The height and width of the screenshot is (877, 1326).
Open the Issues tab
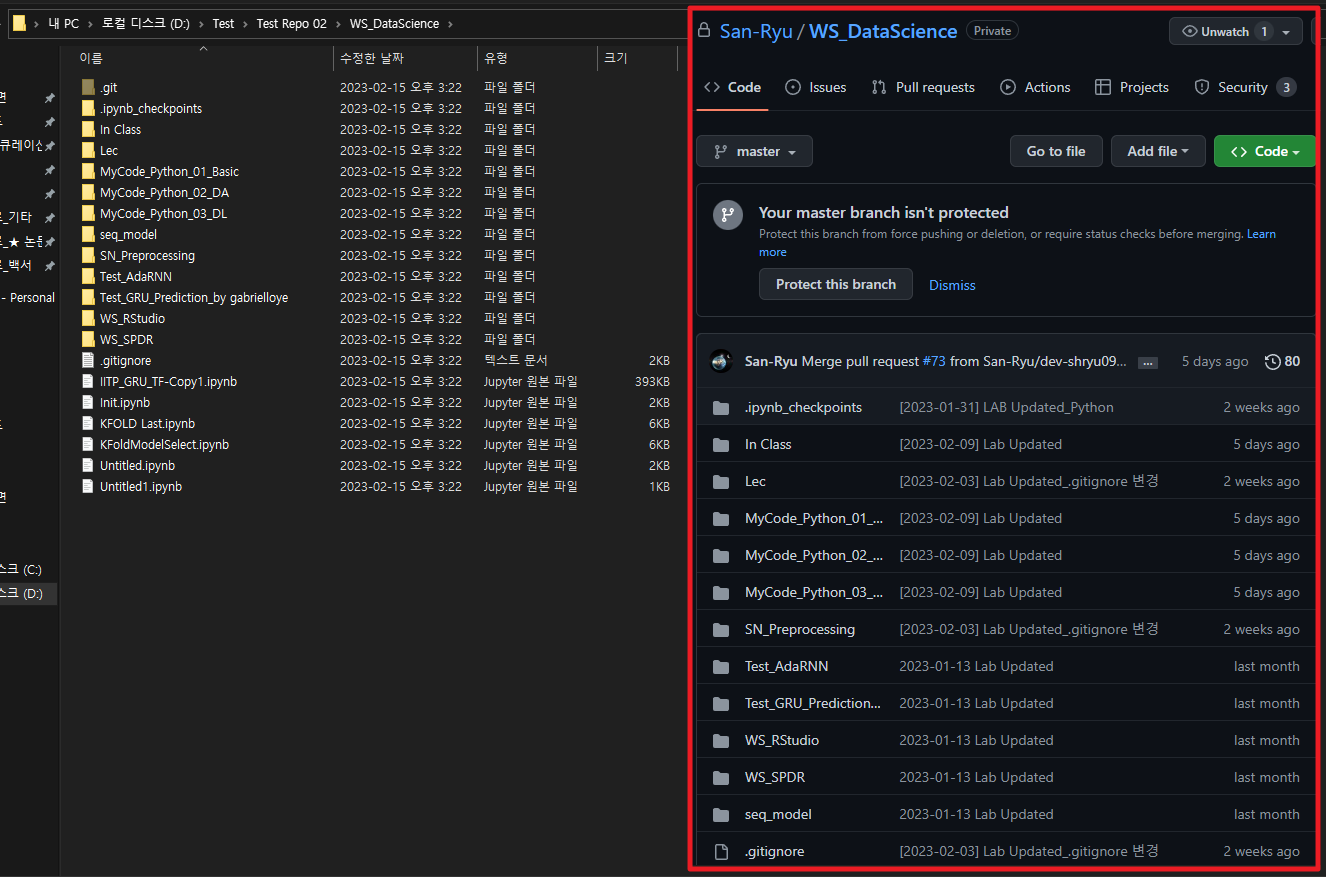click(x=815, y=87)
